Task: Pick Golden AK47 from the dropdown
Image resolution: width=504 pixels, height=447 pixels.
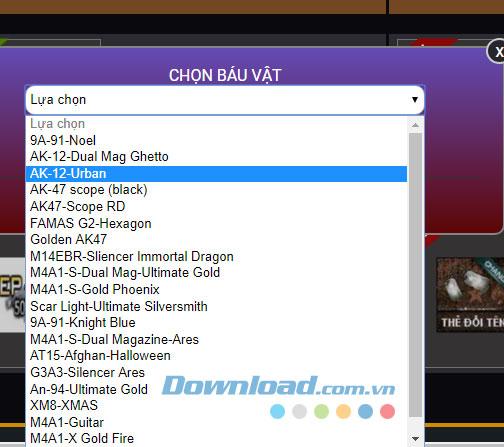Action: click(216, 240)
